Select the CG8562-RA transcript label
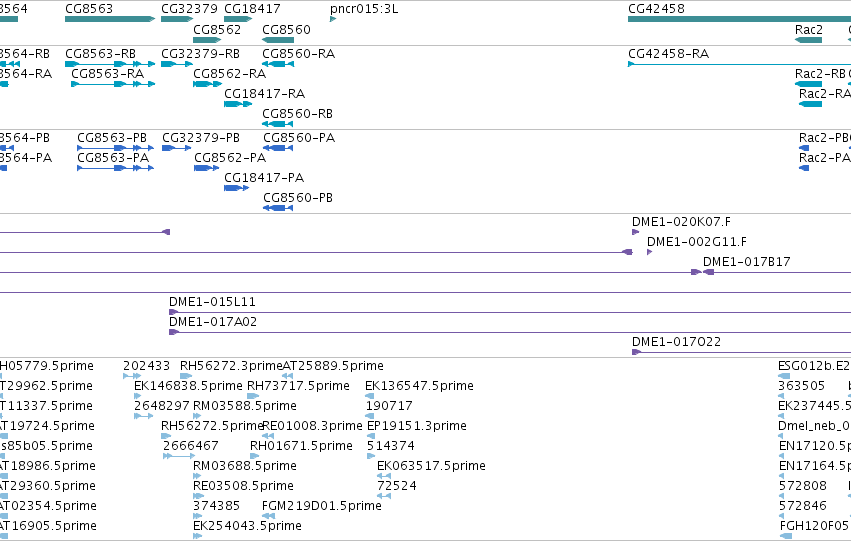The height and width of the screenshot is (541, 851). pyautogui.click(x=230, y=74)
